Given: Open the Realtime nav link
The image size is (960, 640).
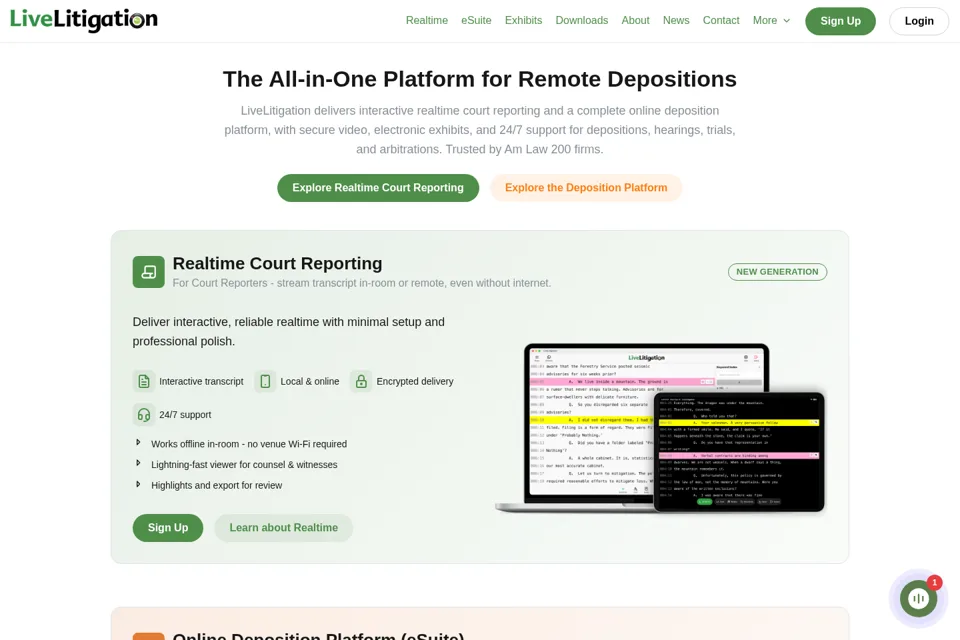Looking at the screenshot, I should [427, 20].
